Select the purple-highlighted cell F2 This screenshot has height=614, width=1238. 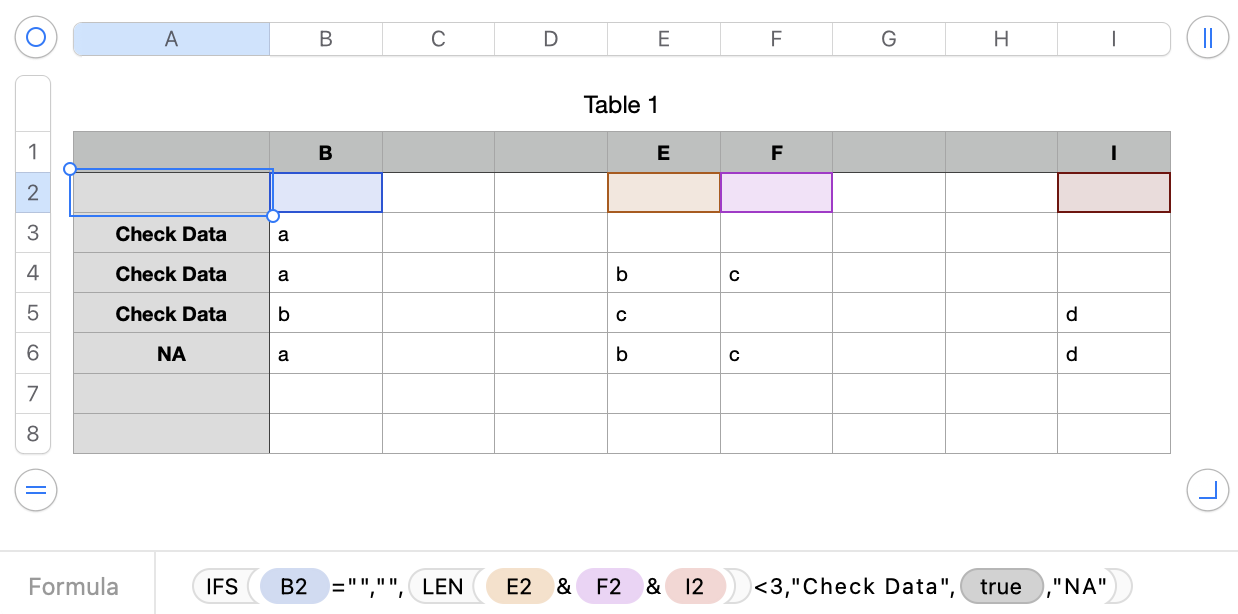coord(776,192)
